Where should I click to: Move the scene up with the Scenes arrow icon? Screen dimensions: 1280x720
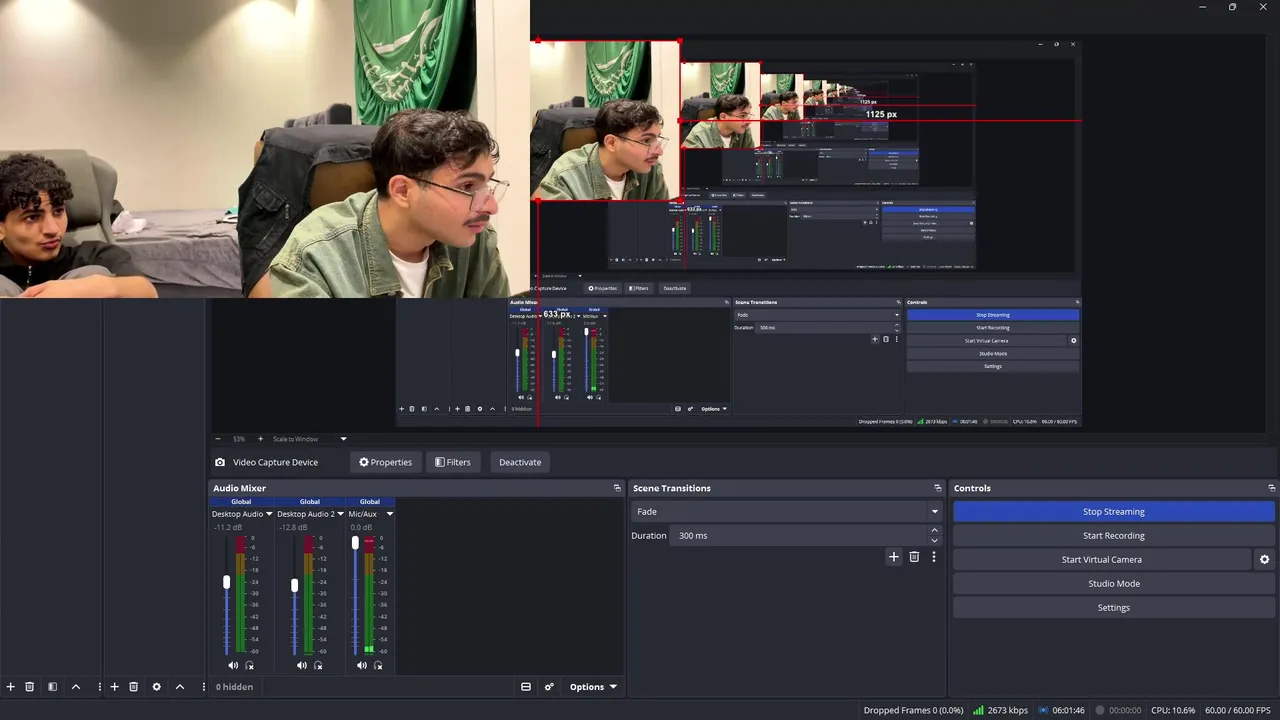coord(76,687)
